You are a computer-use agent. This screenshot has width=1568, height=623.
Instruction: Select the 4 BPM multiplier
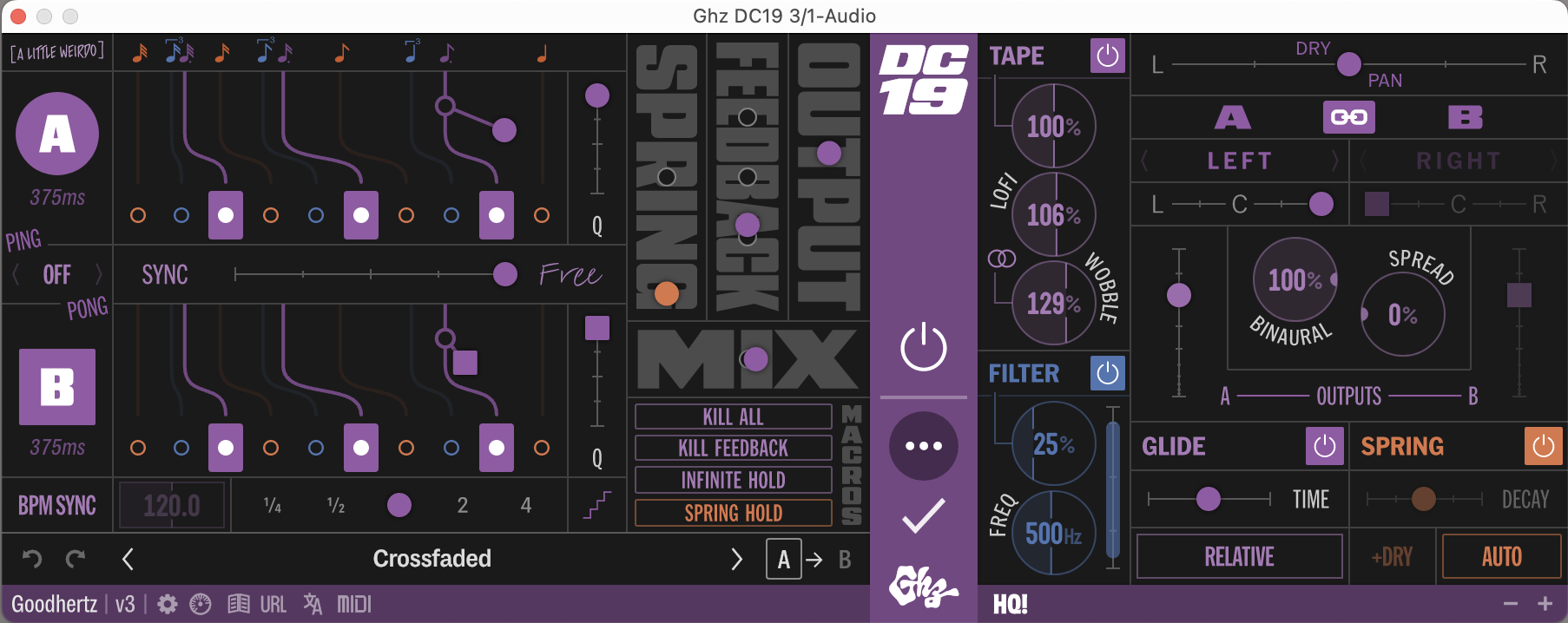click(x=526, y=505)
